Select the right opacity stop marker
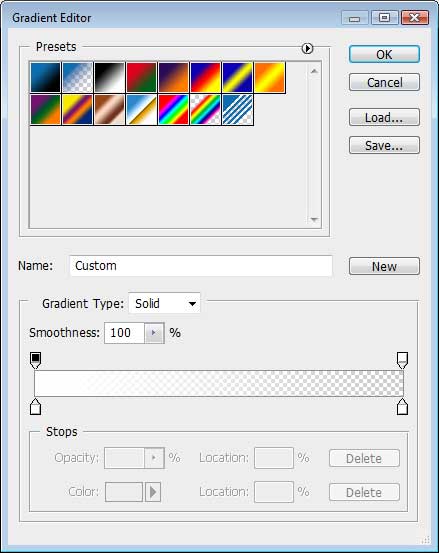The height and width of the screenshot is (553, 439). 402,360
